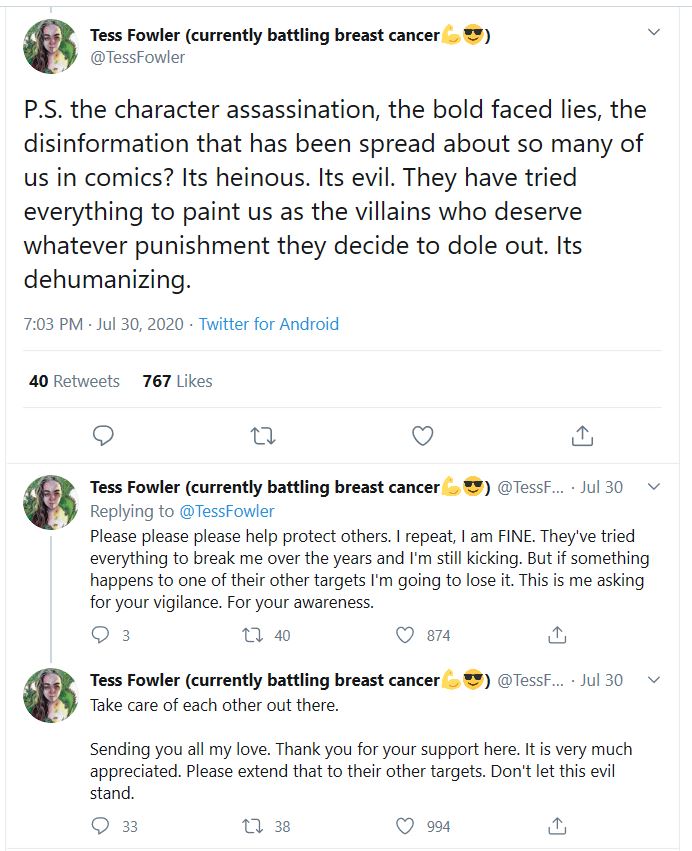The height and width of the screenshot is (851, 692).
Task: Reply to 'Take care of each other' tweet
Action: click(x=100, y=826)
